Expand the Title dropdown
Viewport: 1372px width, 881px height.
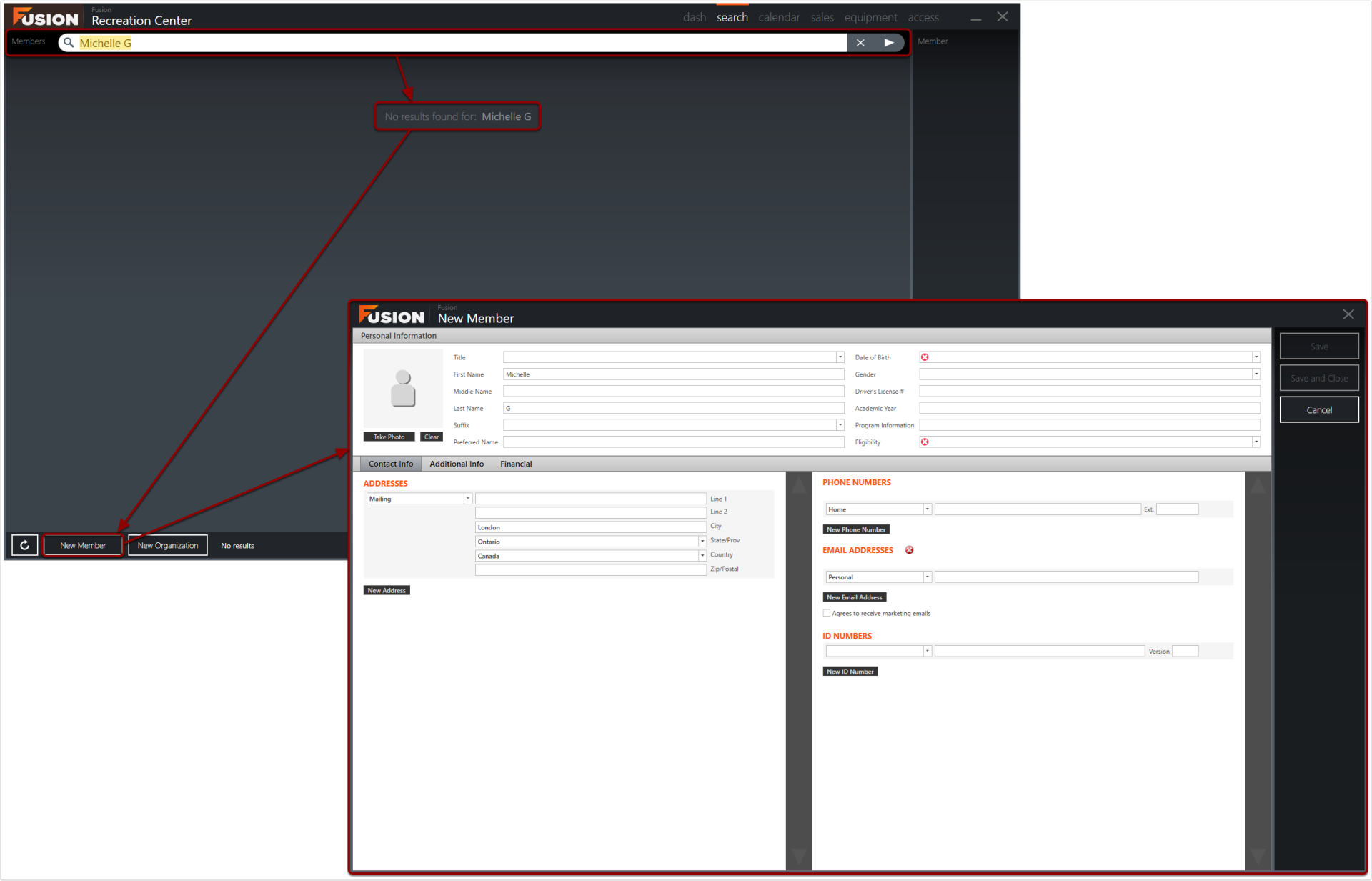click(840, 357)
